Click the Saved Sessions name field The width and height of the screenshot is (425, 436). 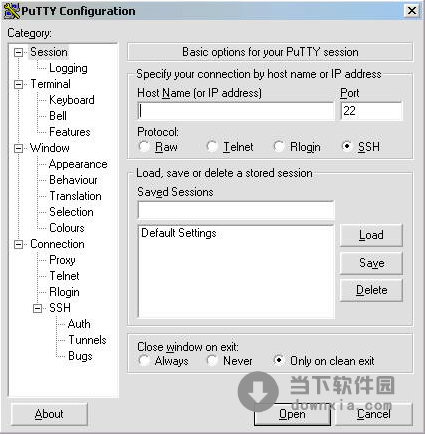[236, 210]
